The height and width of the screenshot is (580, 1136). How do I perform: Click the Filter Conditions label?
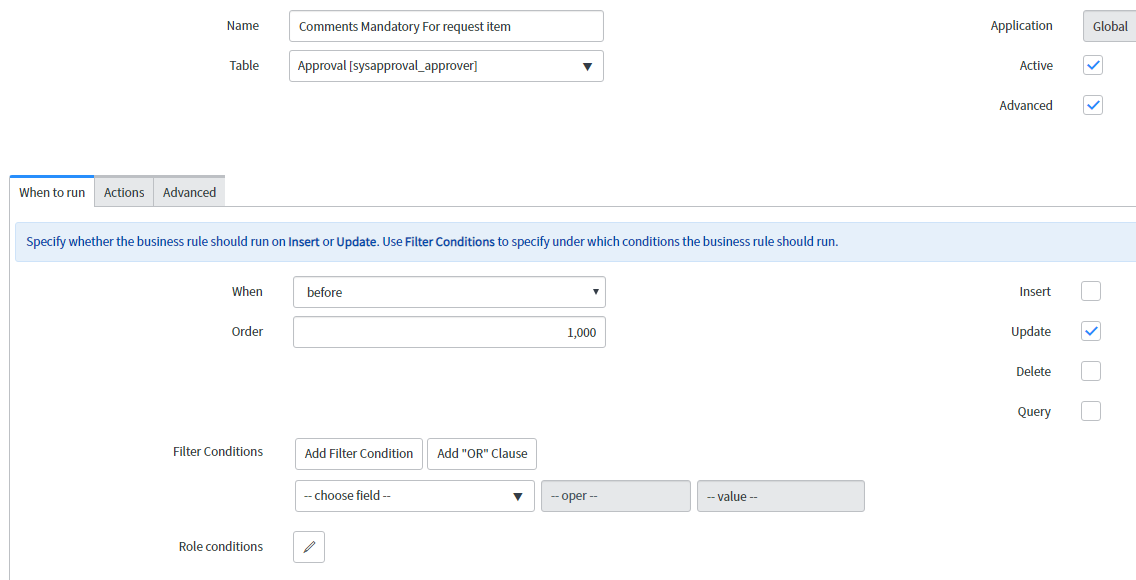(218, 451)
